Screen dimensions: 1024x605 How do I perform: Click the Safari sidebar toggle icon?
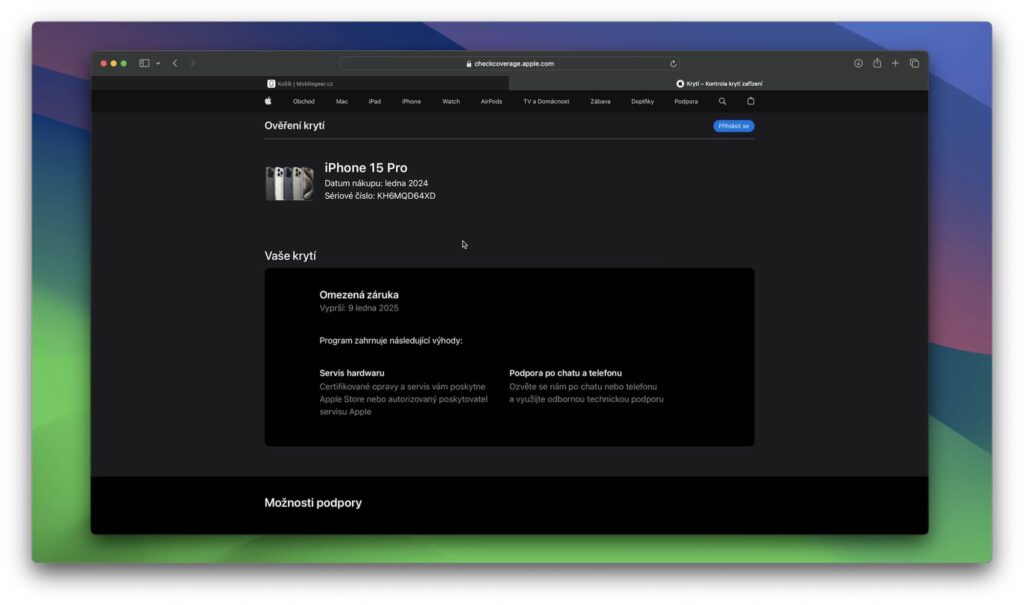[144, 63]
